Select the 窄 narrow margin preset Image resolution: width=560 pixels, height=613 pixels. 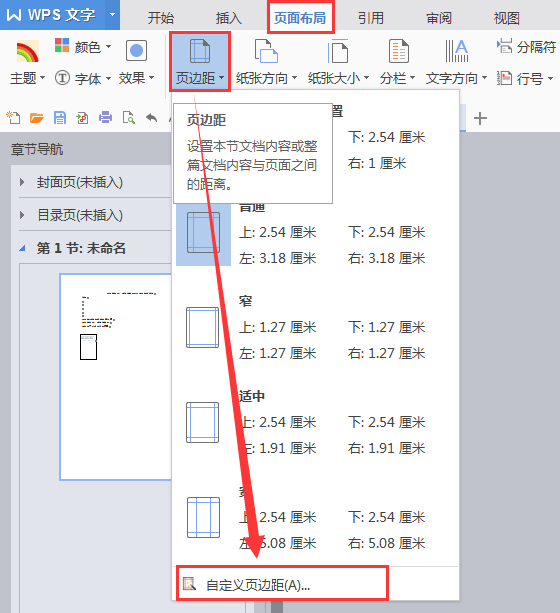(315, 327)
